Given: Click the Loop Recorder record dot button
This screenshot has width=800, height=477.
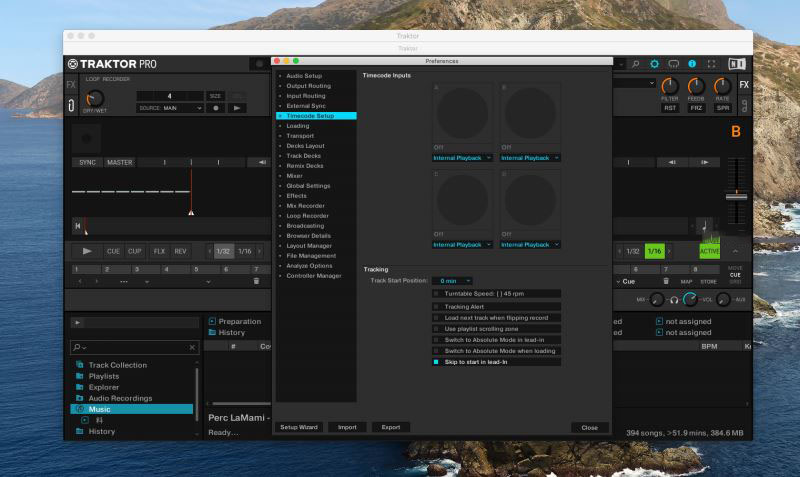Looking at the screenshot, I should tap(216, 108).
